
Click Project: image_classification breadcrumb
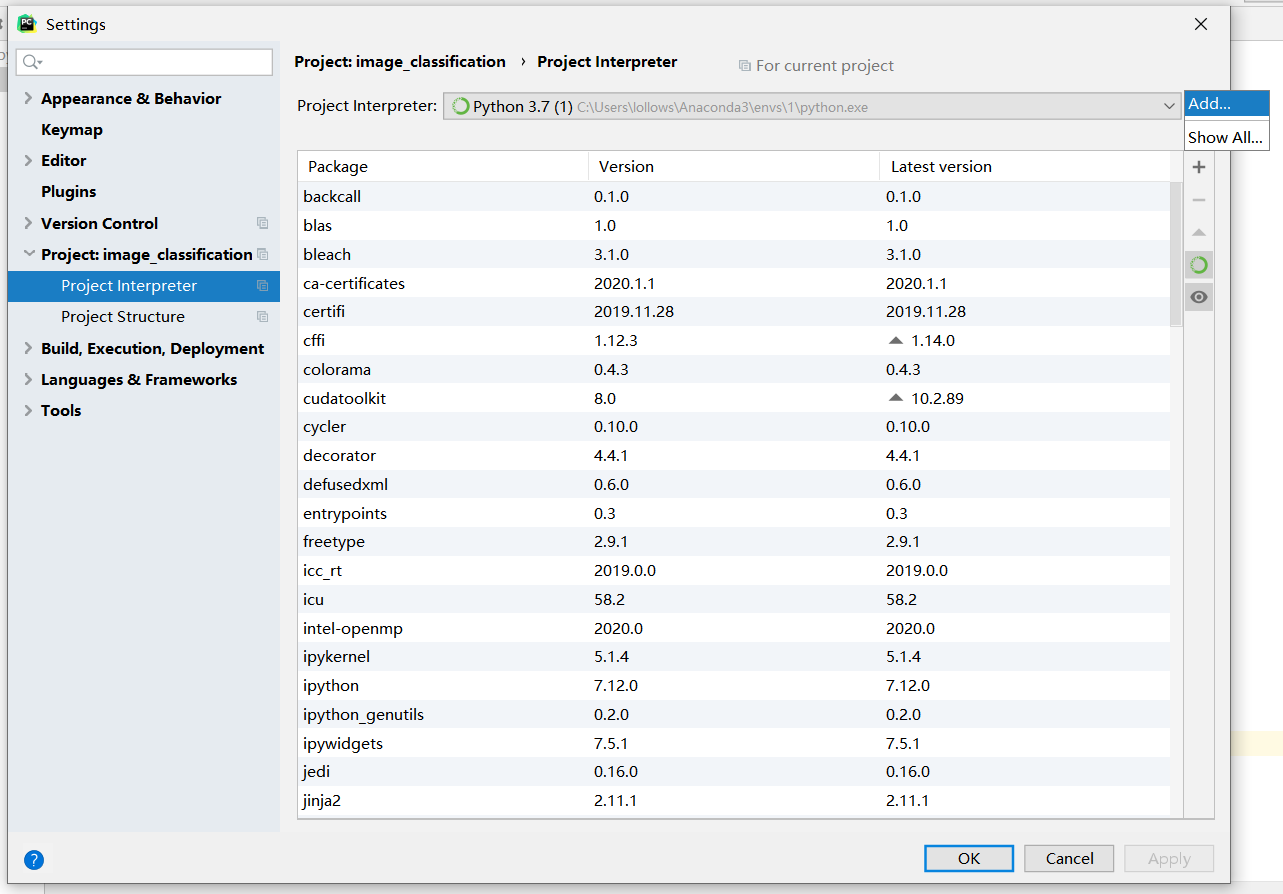[400, 62]
